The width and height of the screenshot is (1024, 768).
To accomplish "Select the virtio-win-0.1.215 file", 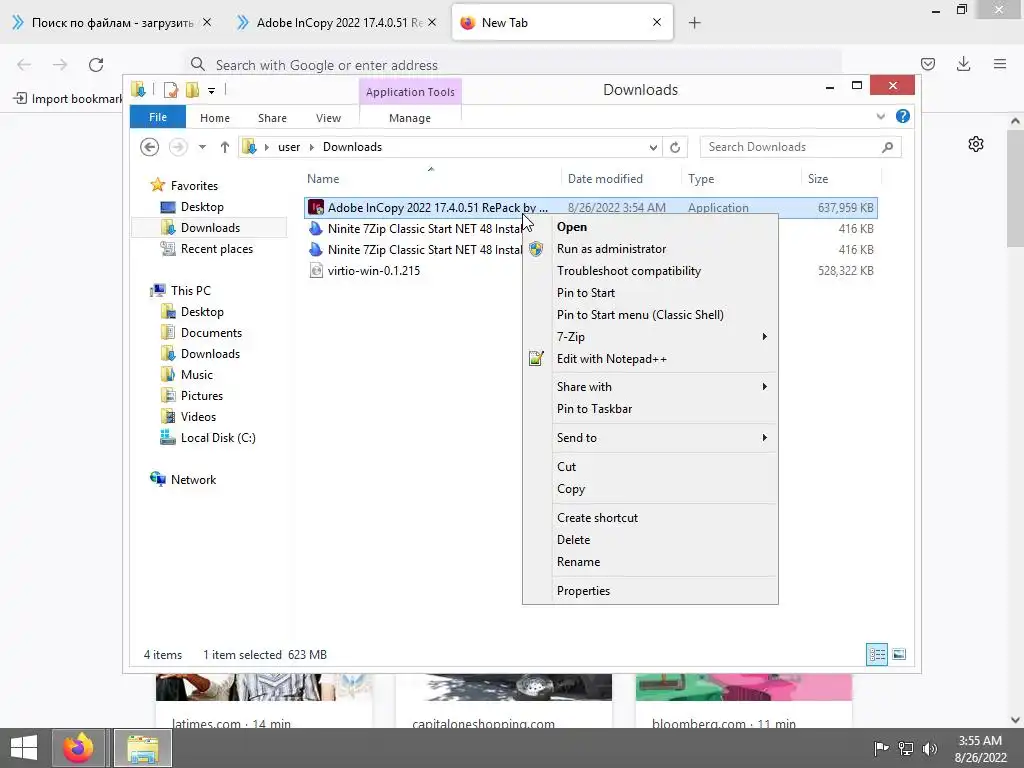I will coord(374,270).
